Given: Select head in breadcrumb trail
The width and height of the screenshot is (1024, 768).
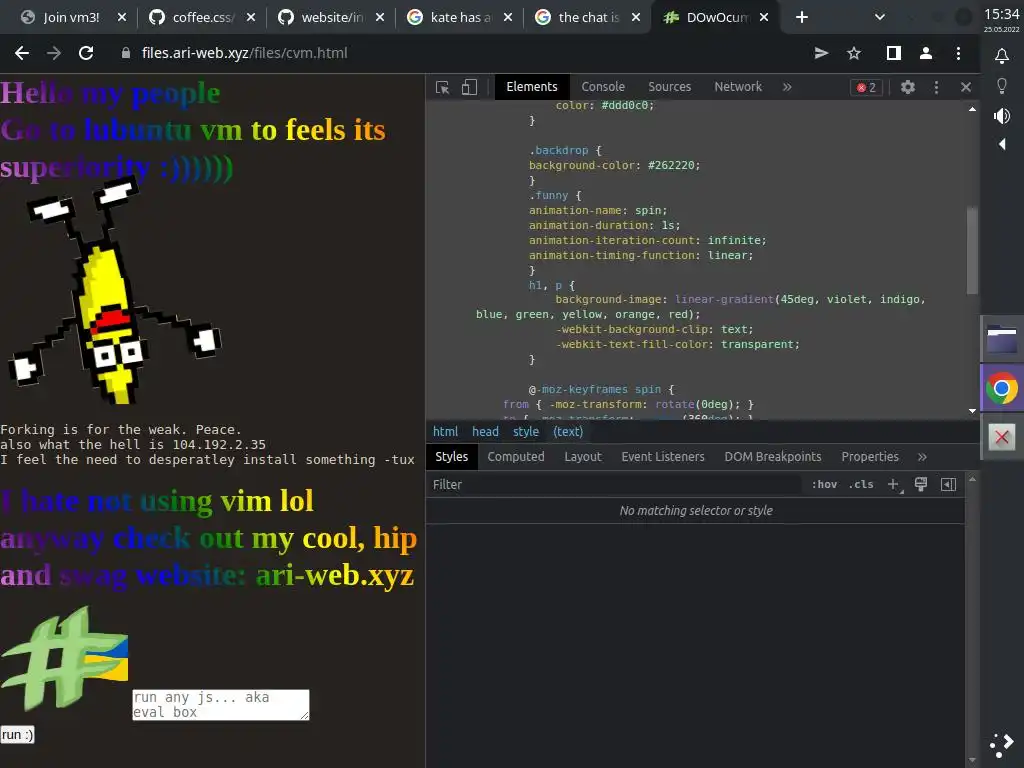Looking at the screenshot, I should coord(485,432).
